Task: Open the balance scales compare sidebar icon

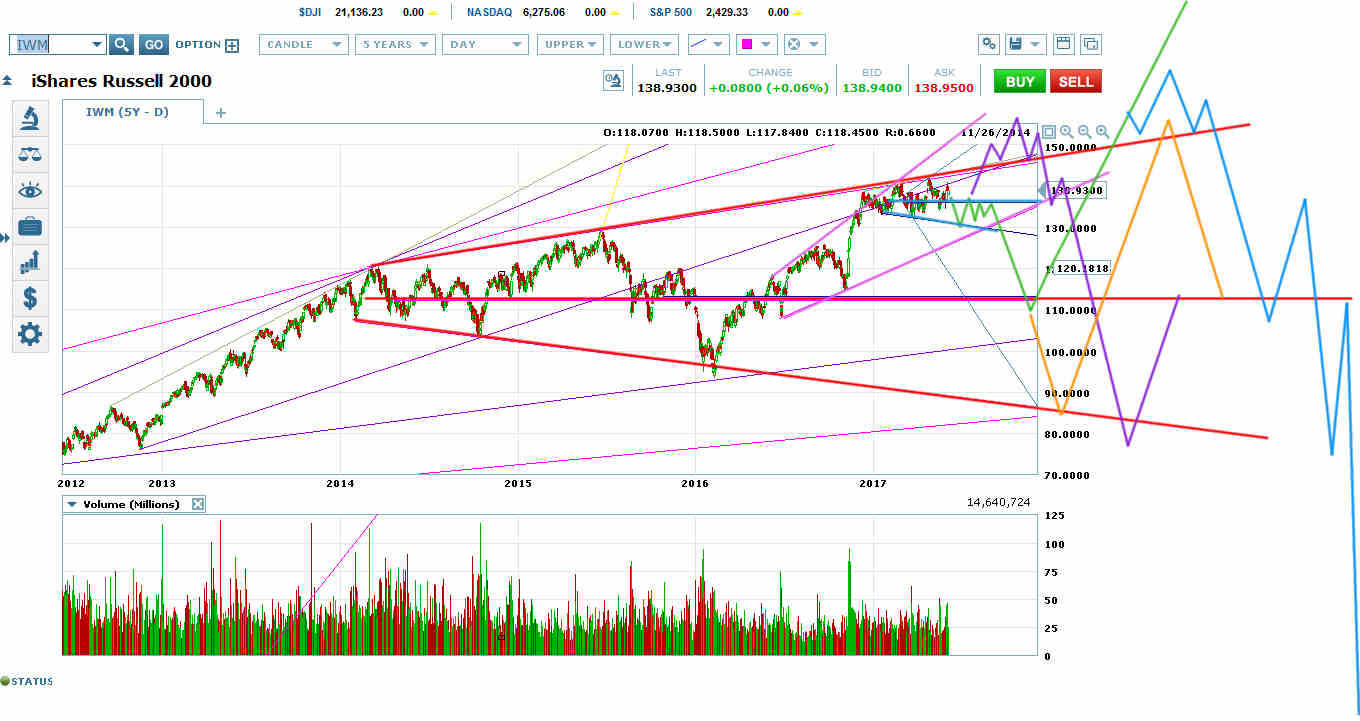Action: tap(30, 154)
